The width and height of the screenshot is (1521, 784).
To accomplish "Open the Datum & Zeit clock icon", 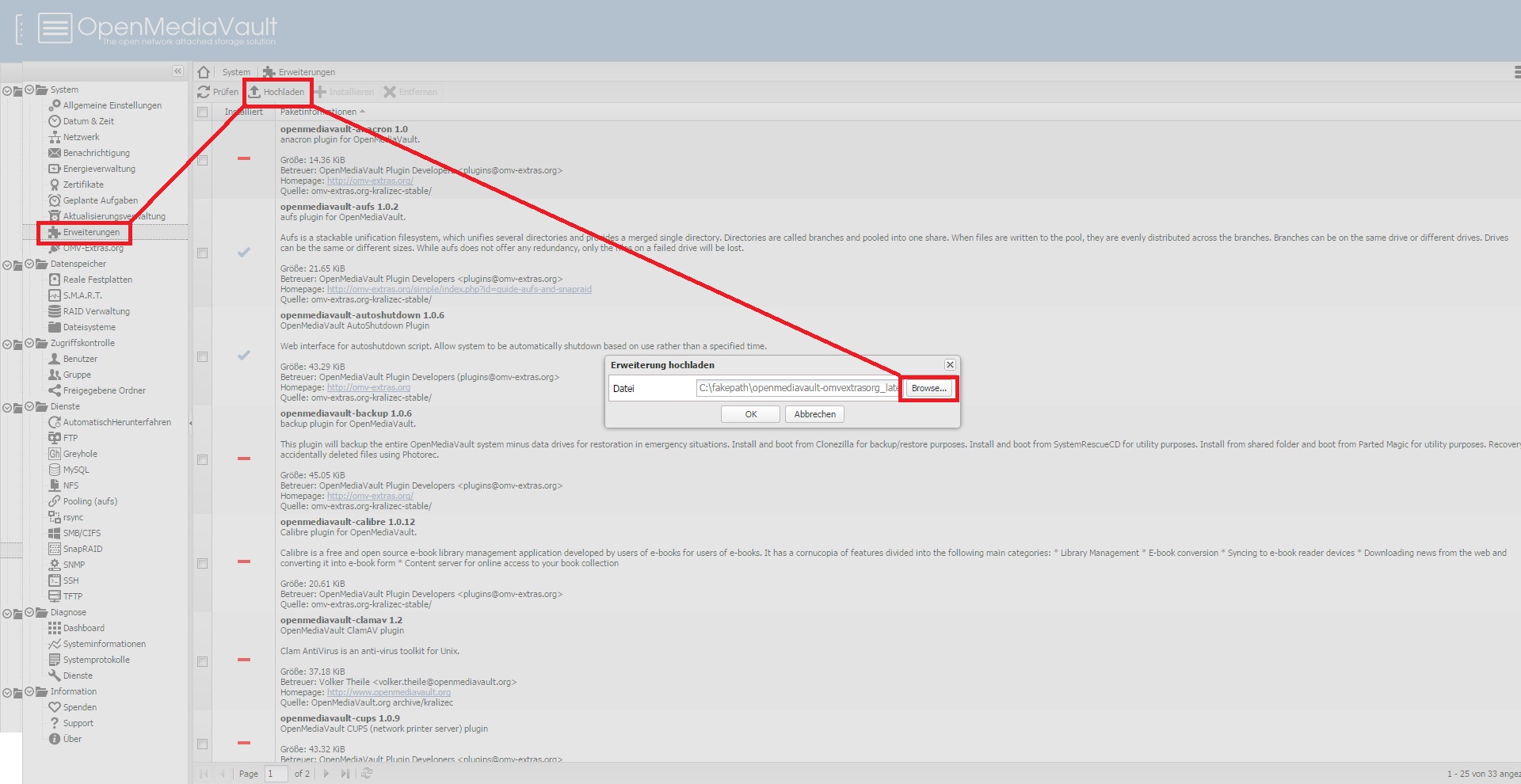I will click(55, 121).
